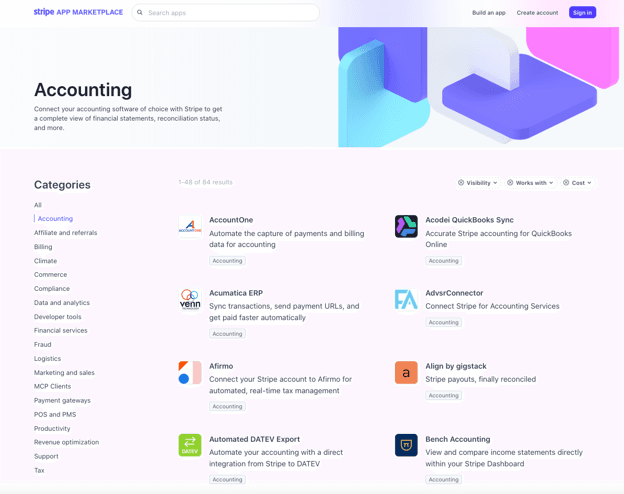Select Marketing and sales category
Viewport: 624px width, 494px height.
[64, 373]
